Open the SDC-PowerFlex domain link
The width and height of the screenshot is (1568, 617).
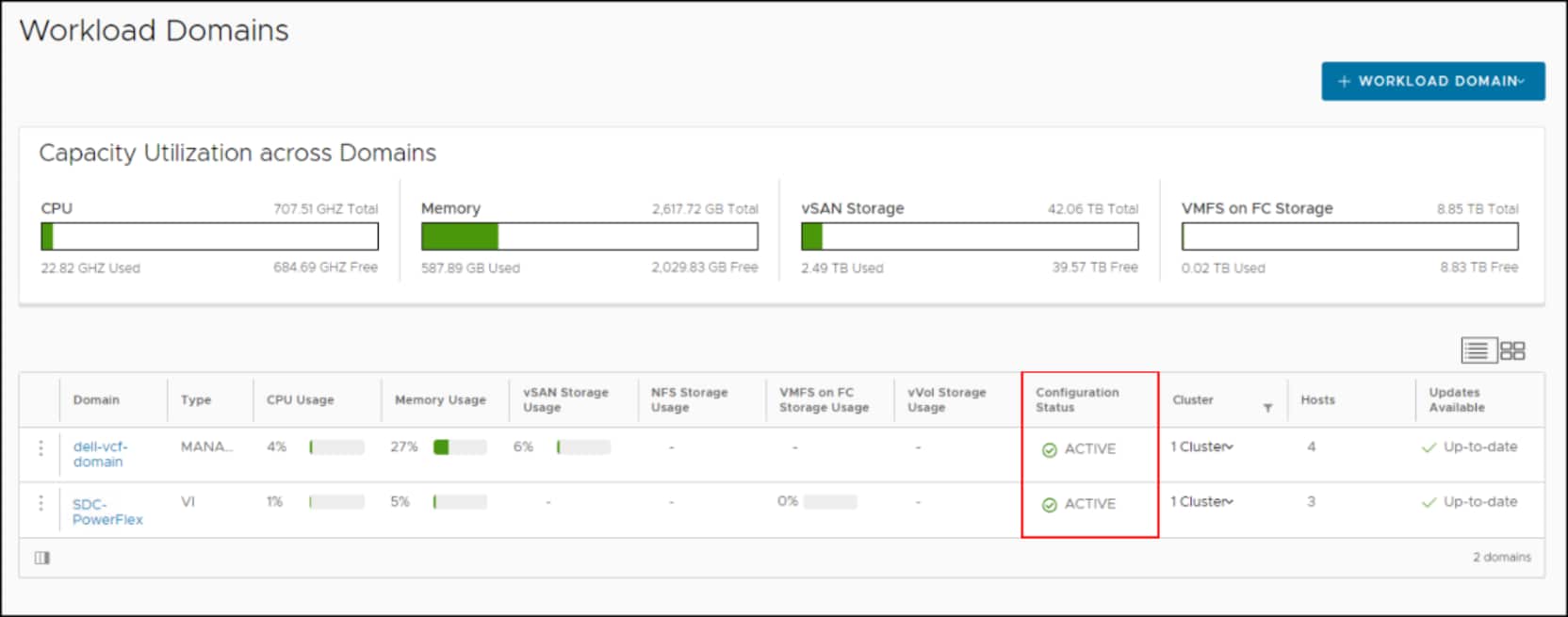tap(107, 511)
